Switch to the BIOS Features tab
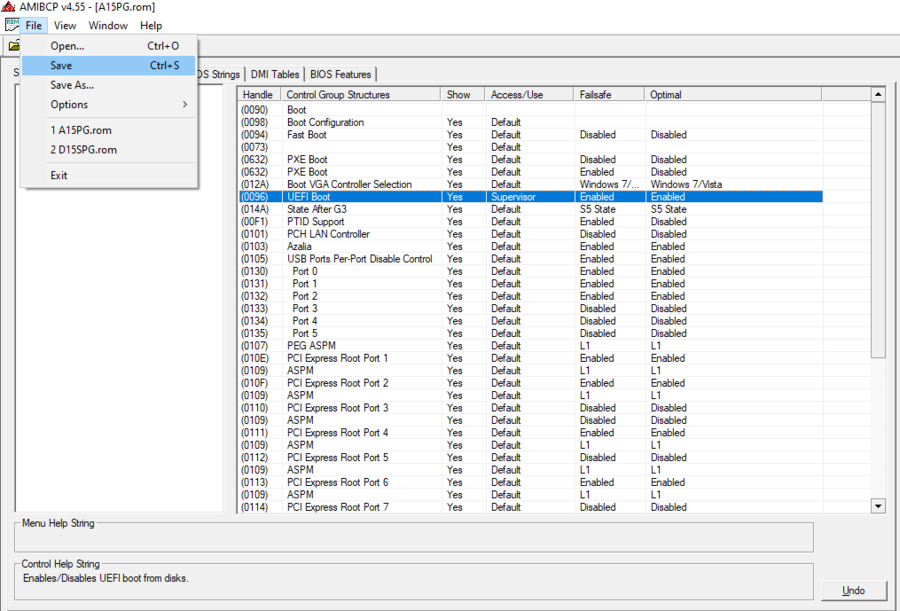This screenshot has width=900, height=611. (340, 74)
